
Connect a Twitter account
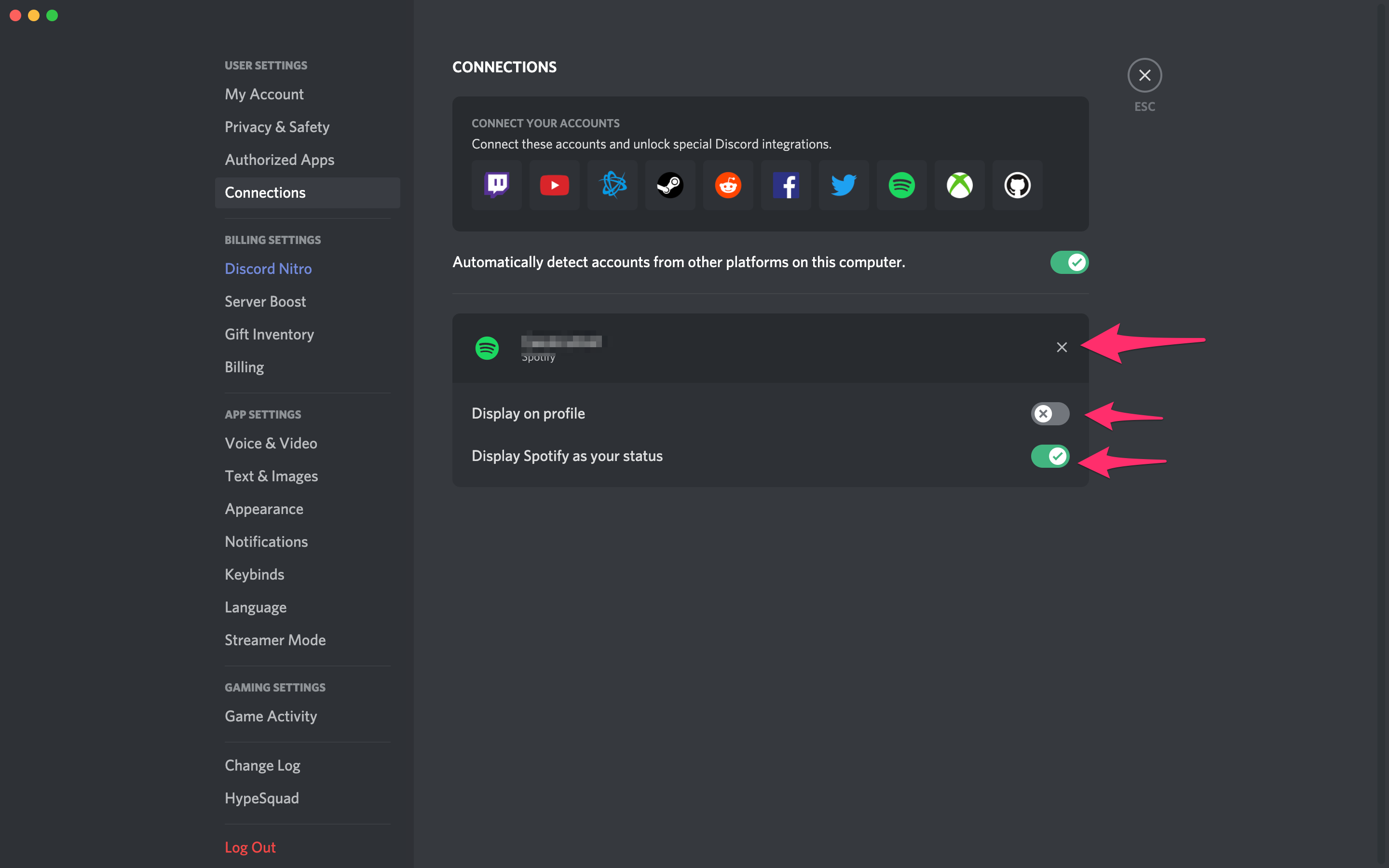tap(844, 185)
